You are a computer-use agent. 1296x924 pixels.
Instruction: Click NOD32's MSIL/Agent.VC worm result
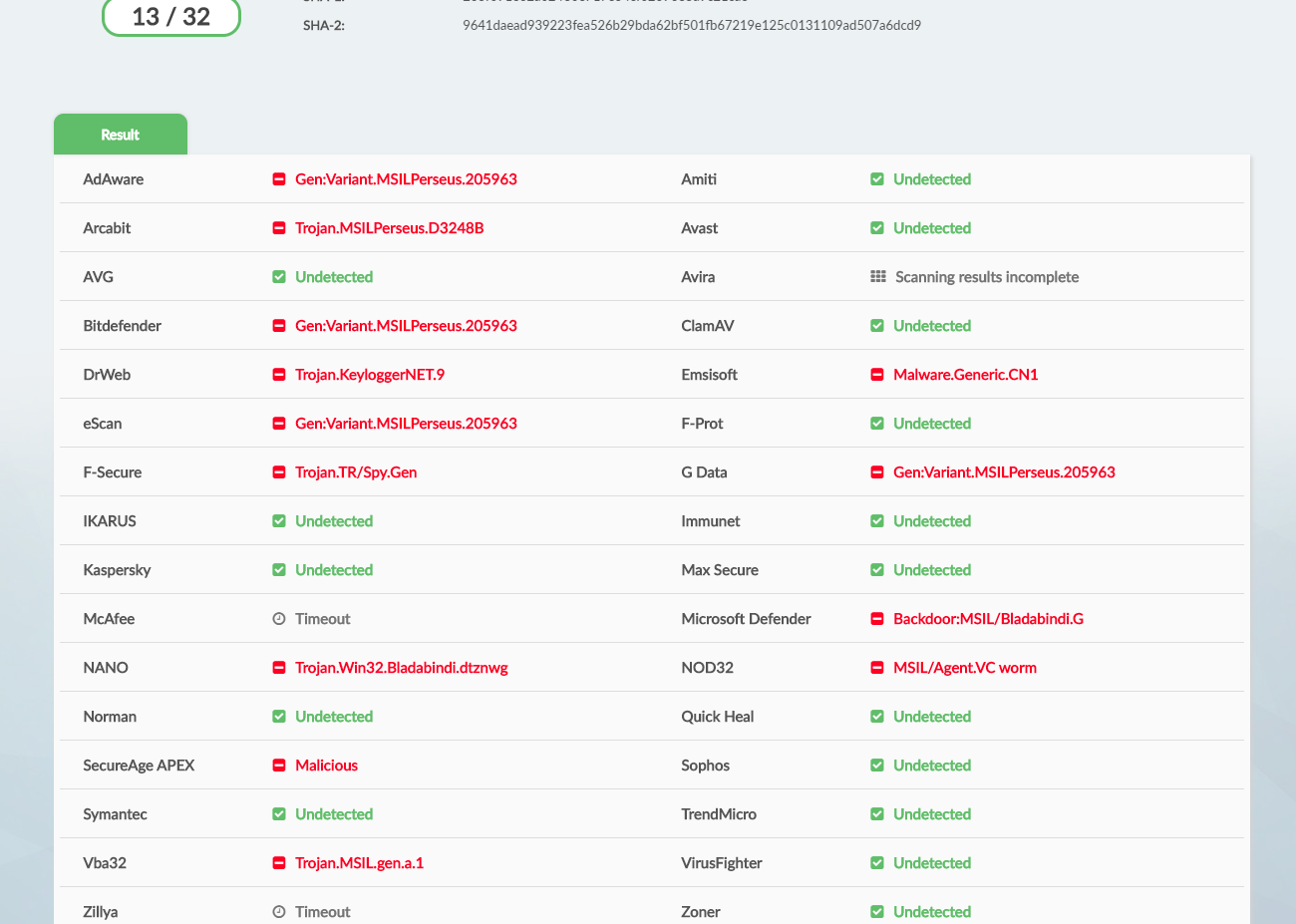(965, 668)
